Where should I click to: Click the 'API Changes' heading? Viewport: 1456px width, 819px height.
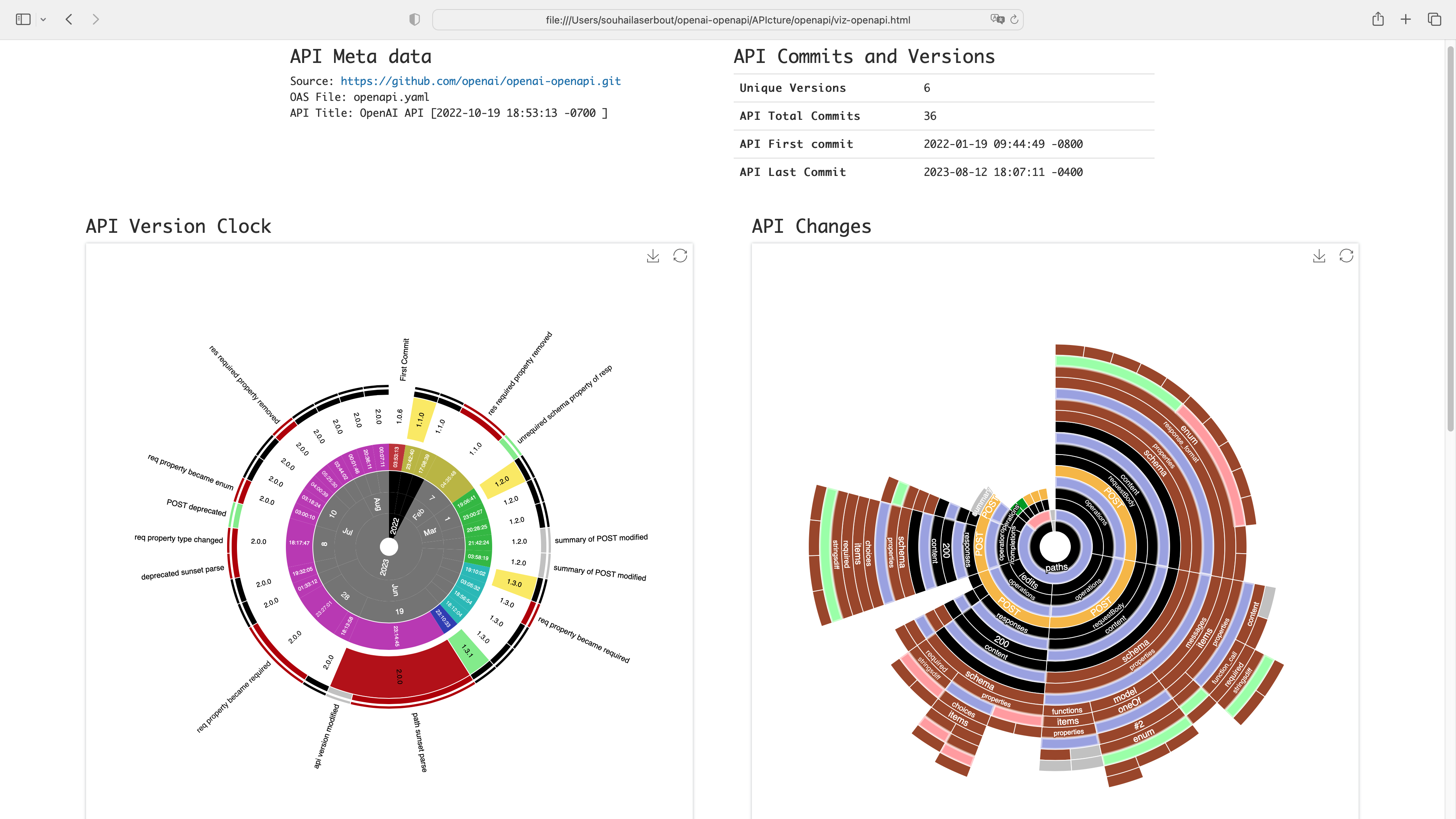click(x=811, y=226)
